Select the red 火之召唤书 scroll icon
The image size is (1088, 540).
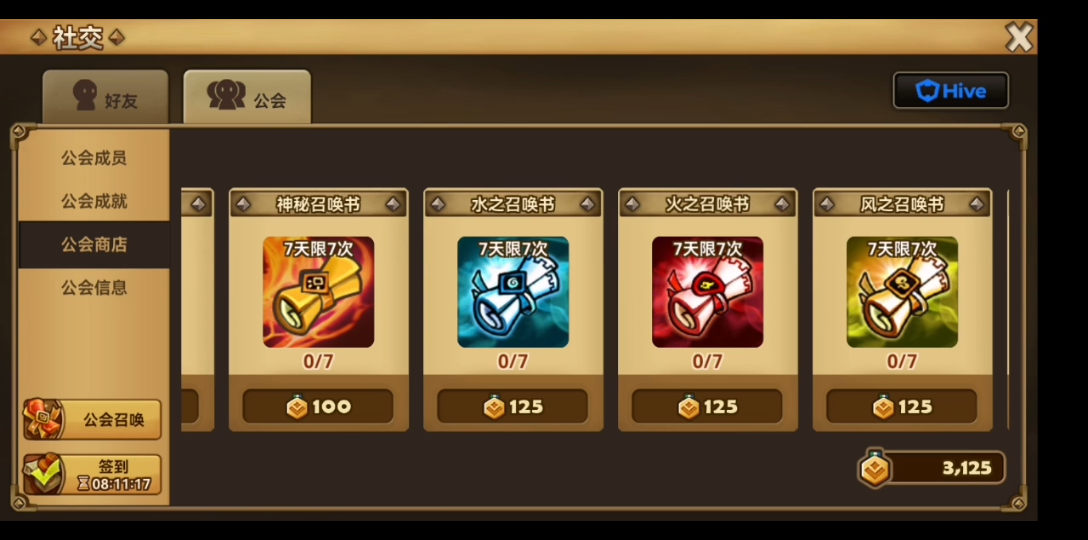coord(707,292)
